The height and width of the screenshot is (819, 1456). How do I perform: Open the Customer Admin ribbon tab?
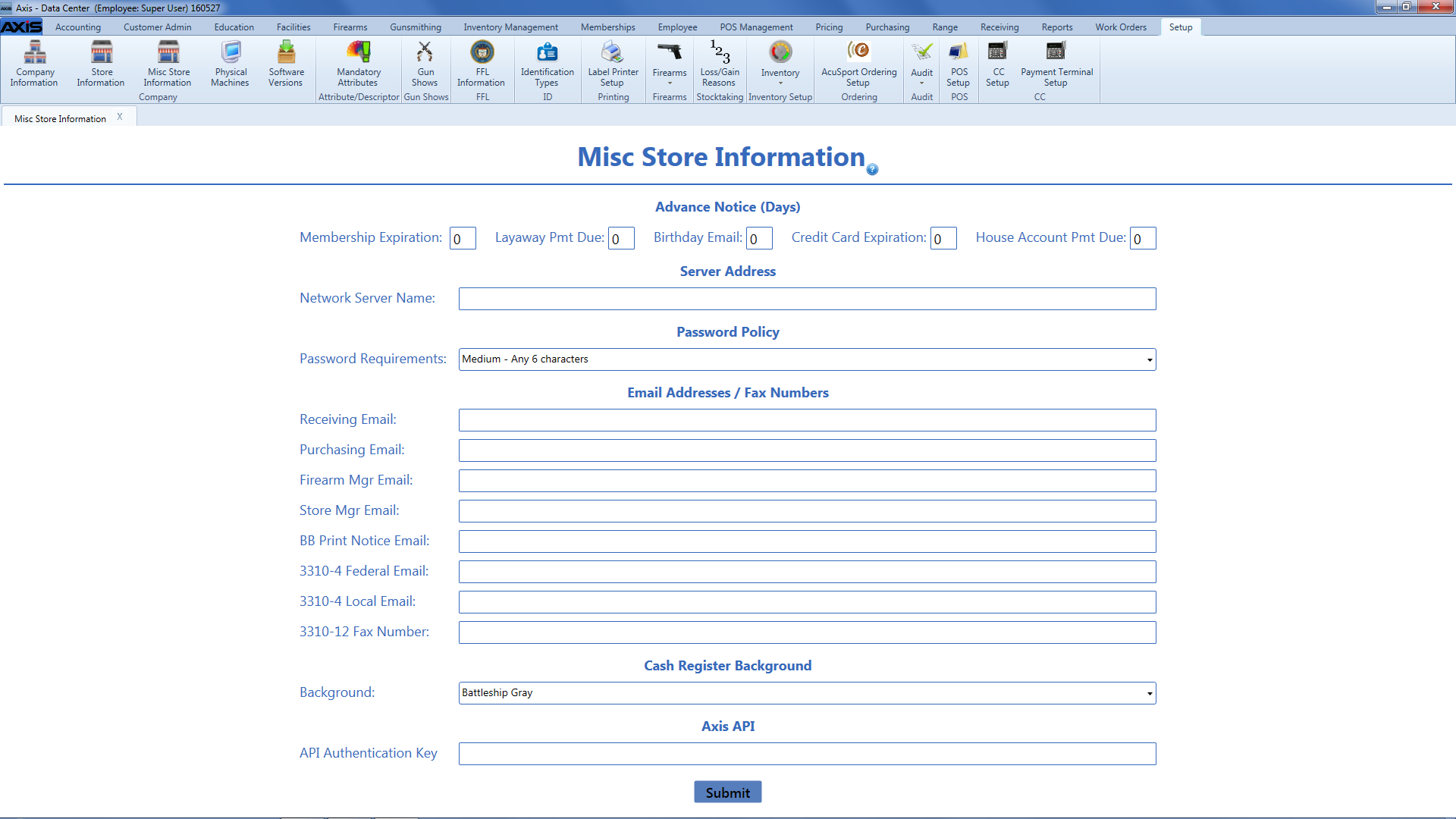point(158,27)
